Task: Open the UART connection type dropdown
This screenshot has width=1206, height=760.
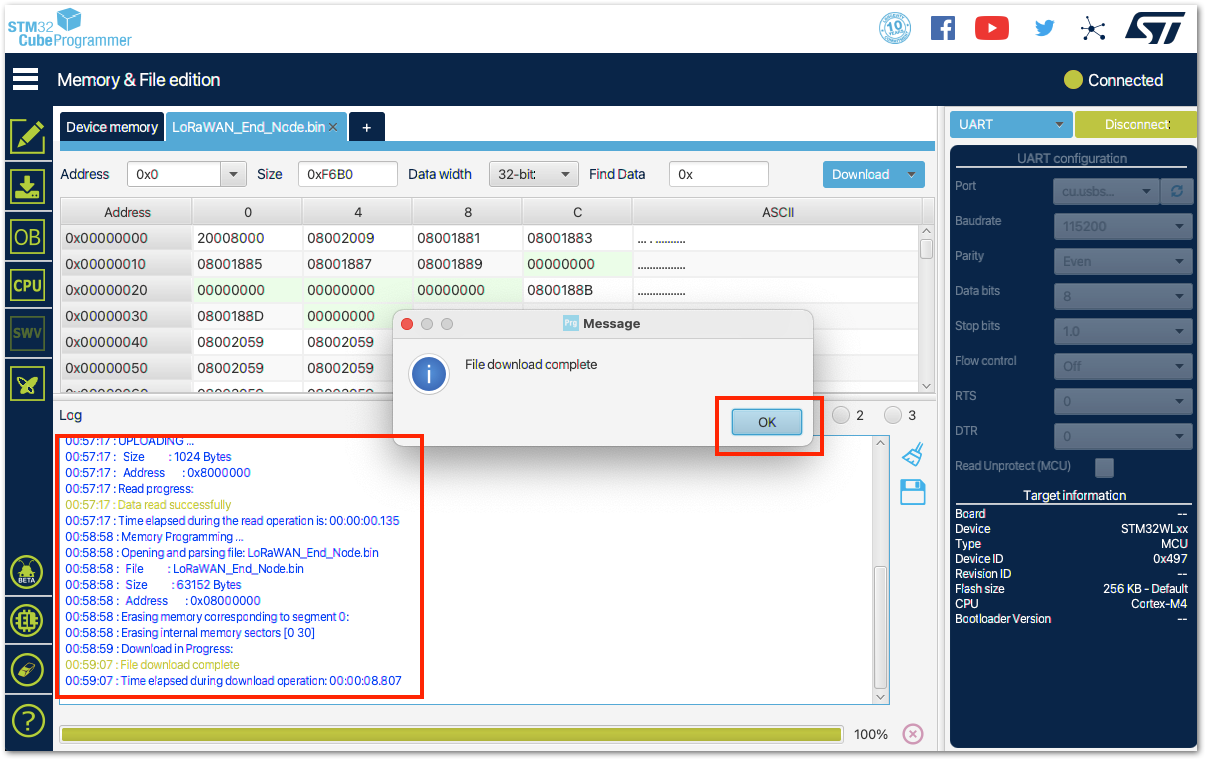Action: point(1011,125)
